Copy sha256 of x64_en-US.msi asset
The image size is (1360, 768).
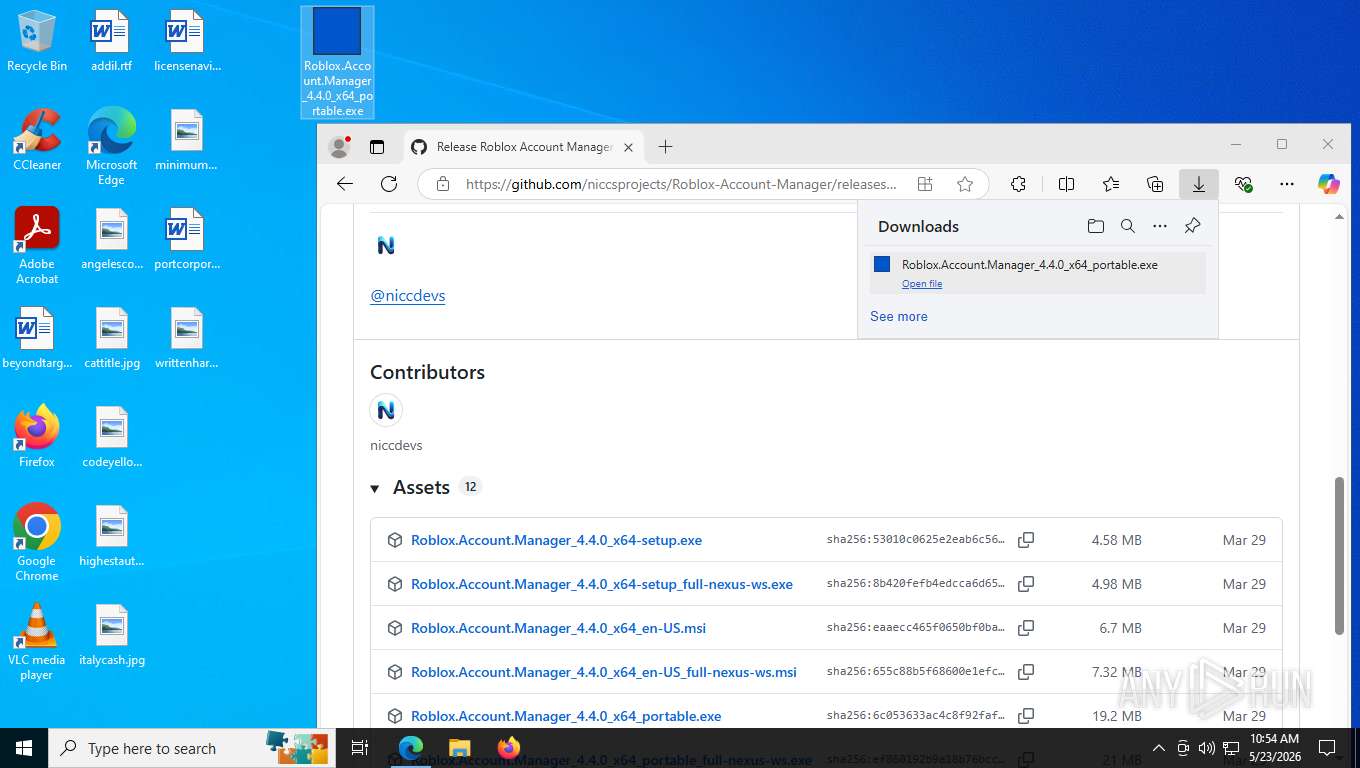click(1026, 628)
